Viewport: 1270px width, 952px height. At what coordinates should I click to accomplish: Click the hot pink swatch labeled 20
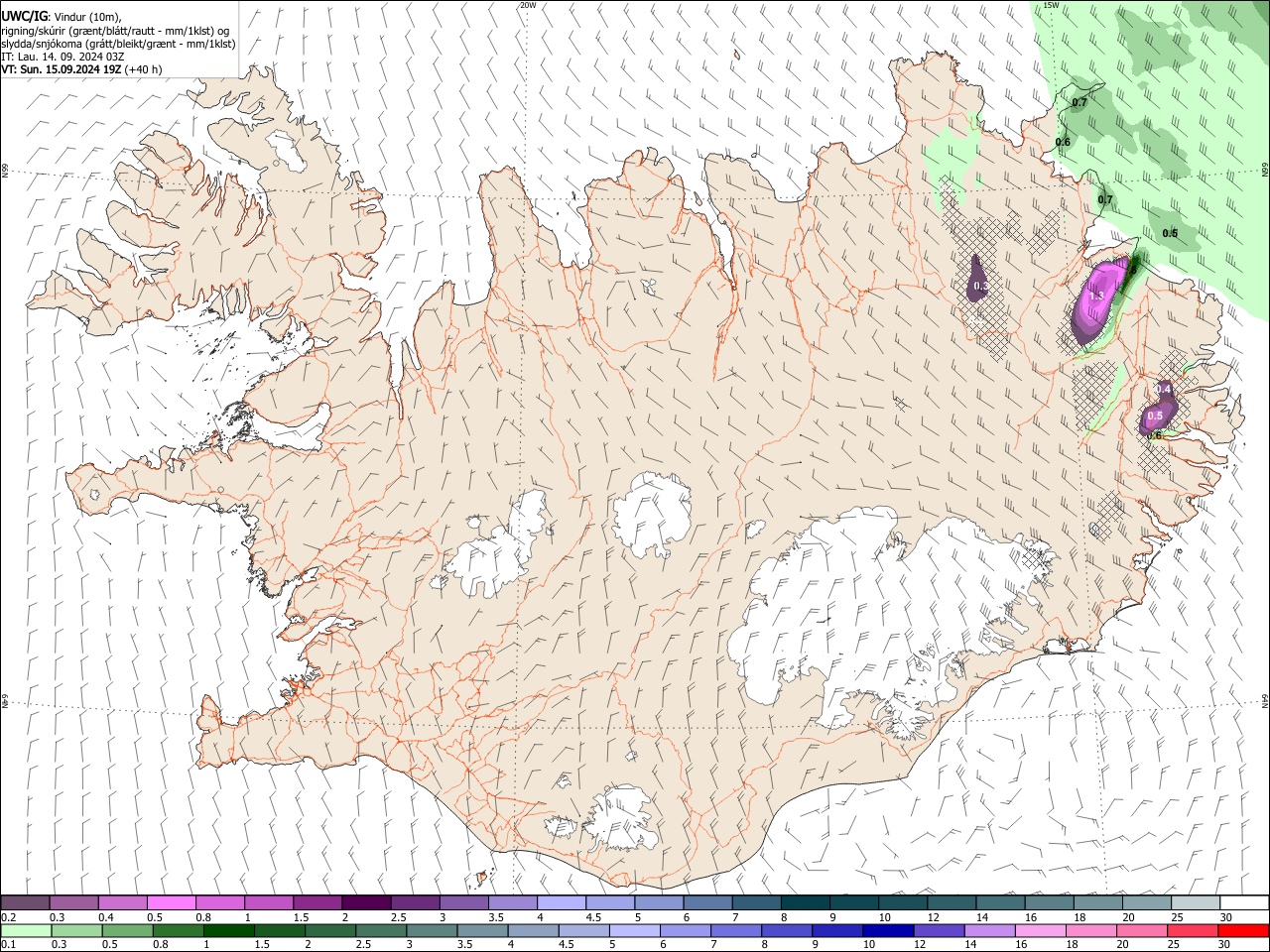(1142, 930)
